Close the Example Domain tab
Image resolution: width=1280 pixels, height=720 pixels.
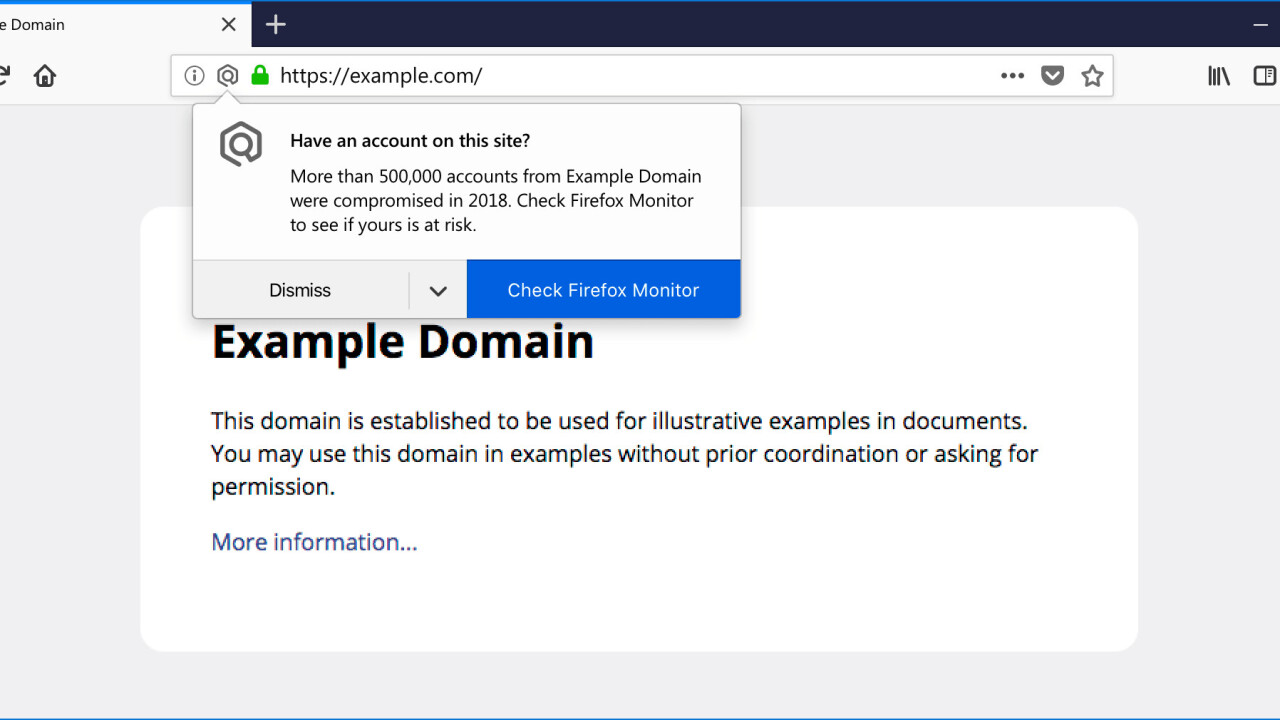click(x=229, y=25)
